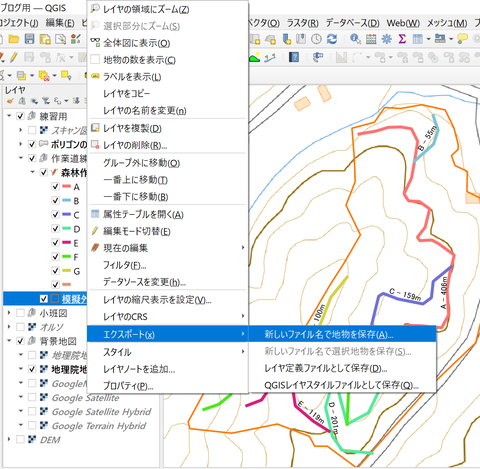Open the temporal controller clock icon
This screenshot has height=469, width=480.
(x=316, y=39)
